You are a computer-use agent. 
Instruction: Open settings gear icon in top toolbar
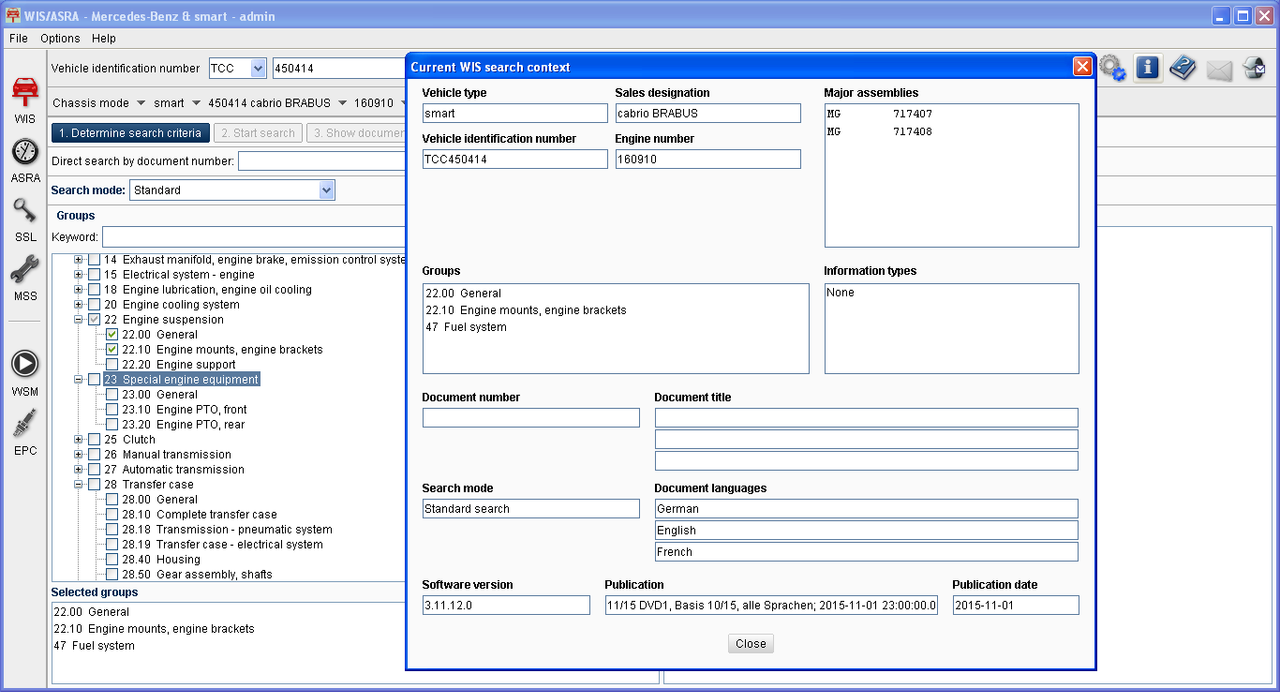coord(1112,68)
